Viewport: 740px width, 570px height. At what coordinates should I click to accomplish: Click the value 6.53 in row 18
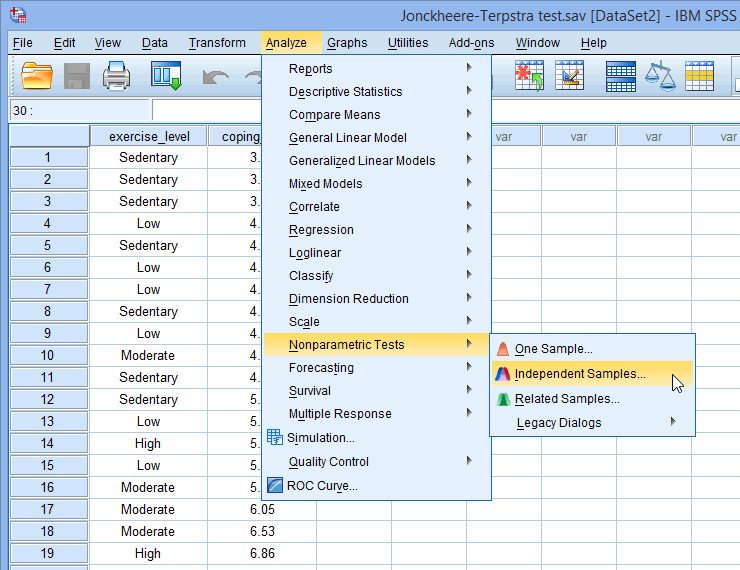262,531
